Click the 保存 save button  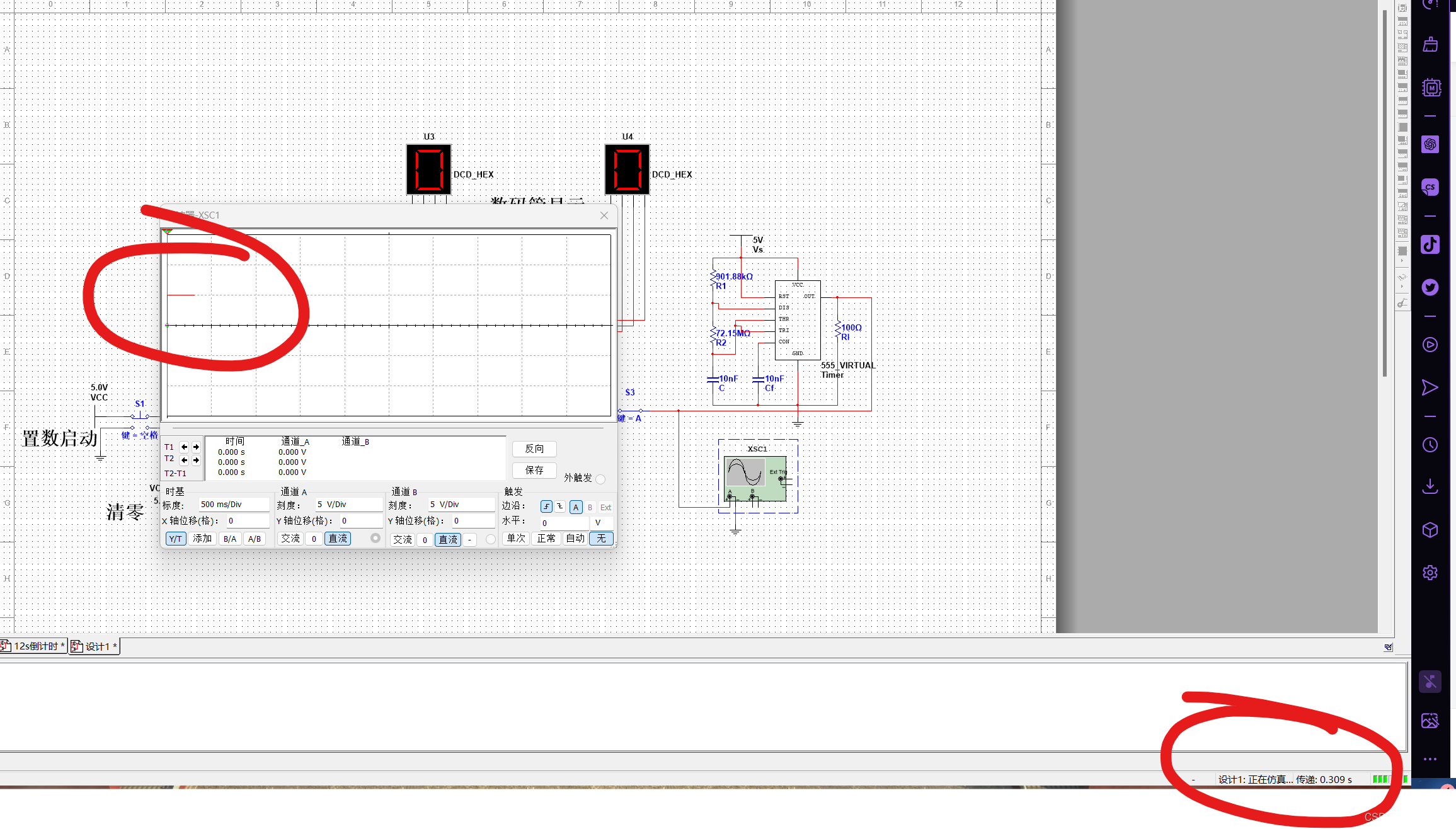[534, 470]
